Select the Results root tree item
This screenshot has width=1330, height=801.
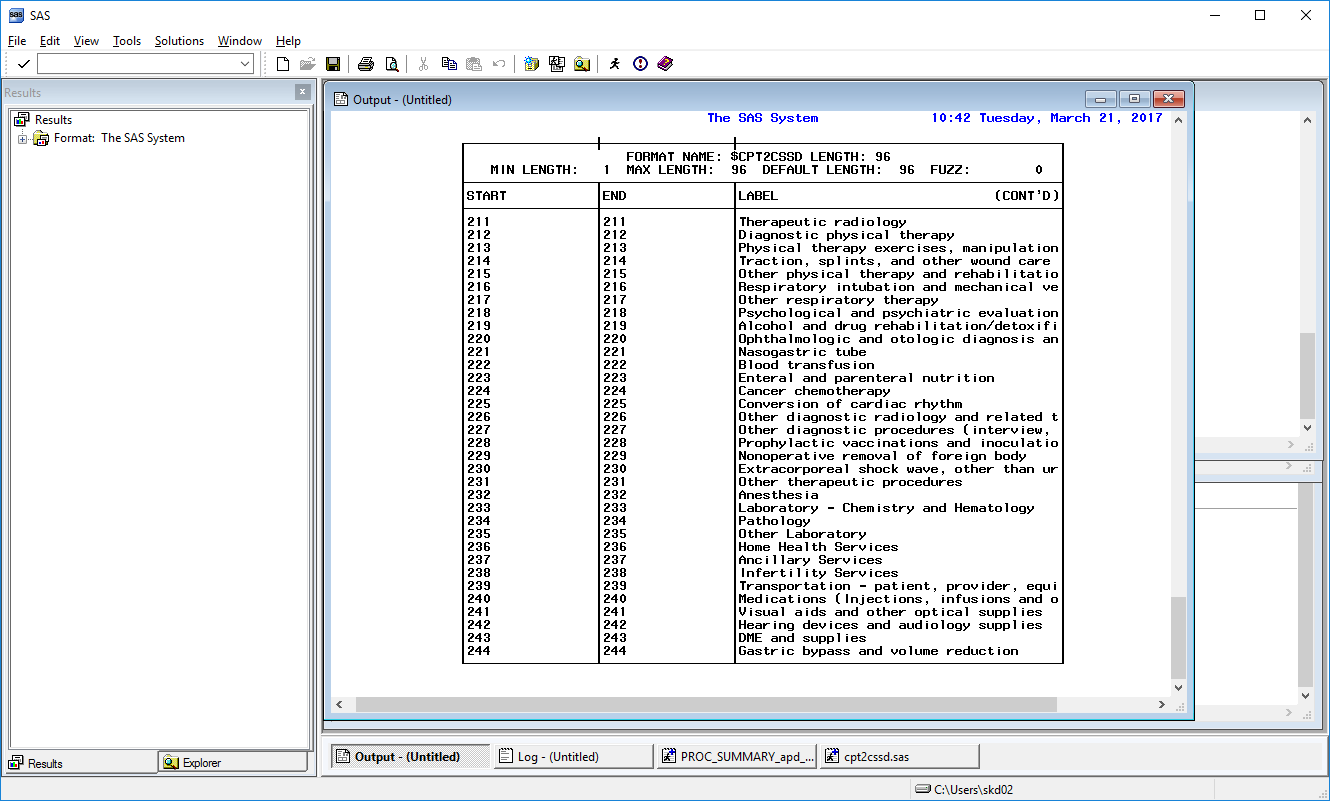click(53, 120)
